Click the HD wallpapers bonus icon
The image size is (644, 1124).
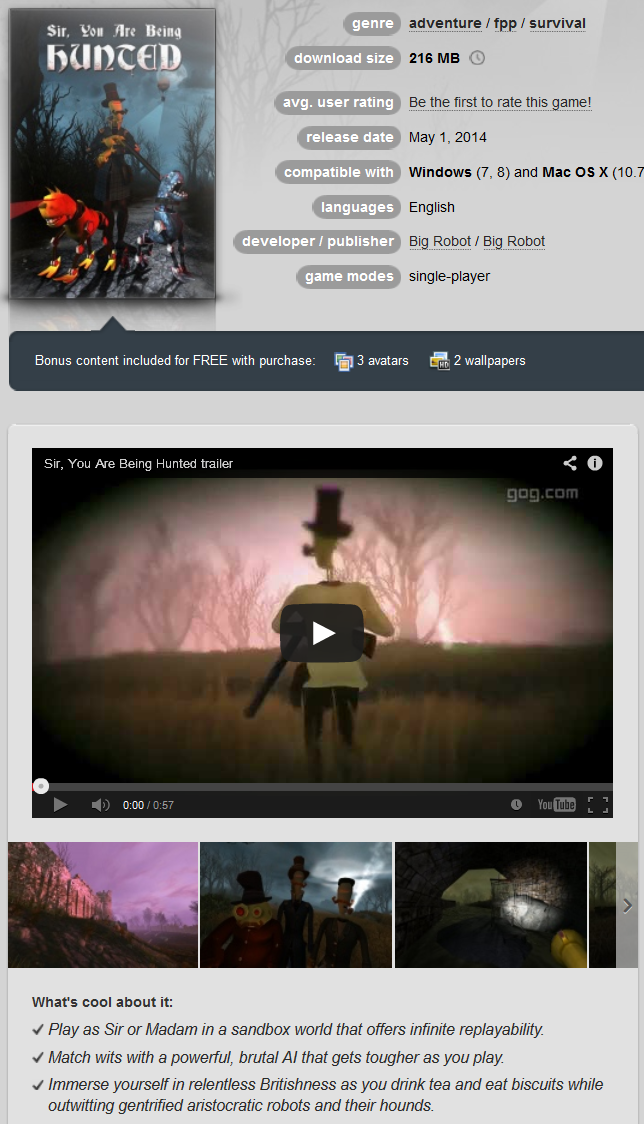pos(439,361)
